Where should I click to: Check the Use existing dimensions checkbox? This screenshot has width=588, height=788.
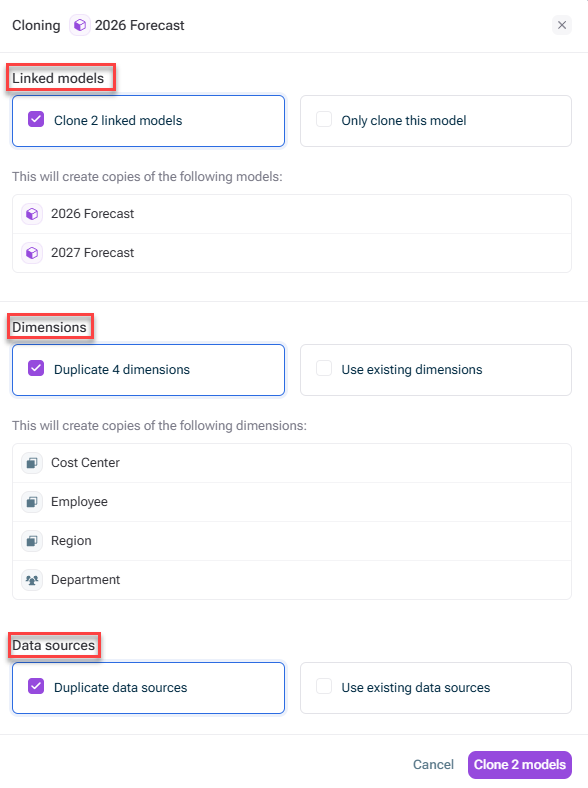click(x=324, y=368)
